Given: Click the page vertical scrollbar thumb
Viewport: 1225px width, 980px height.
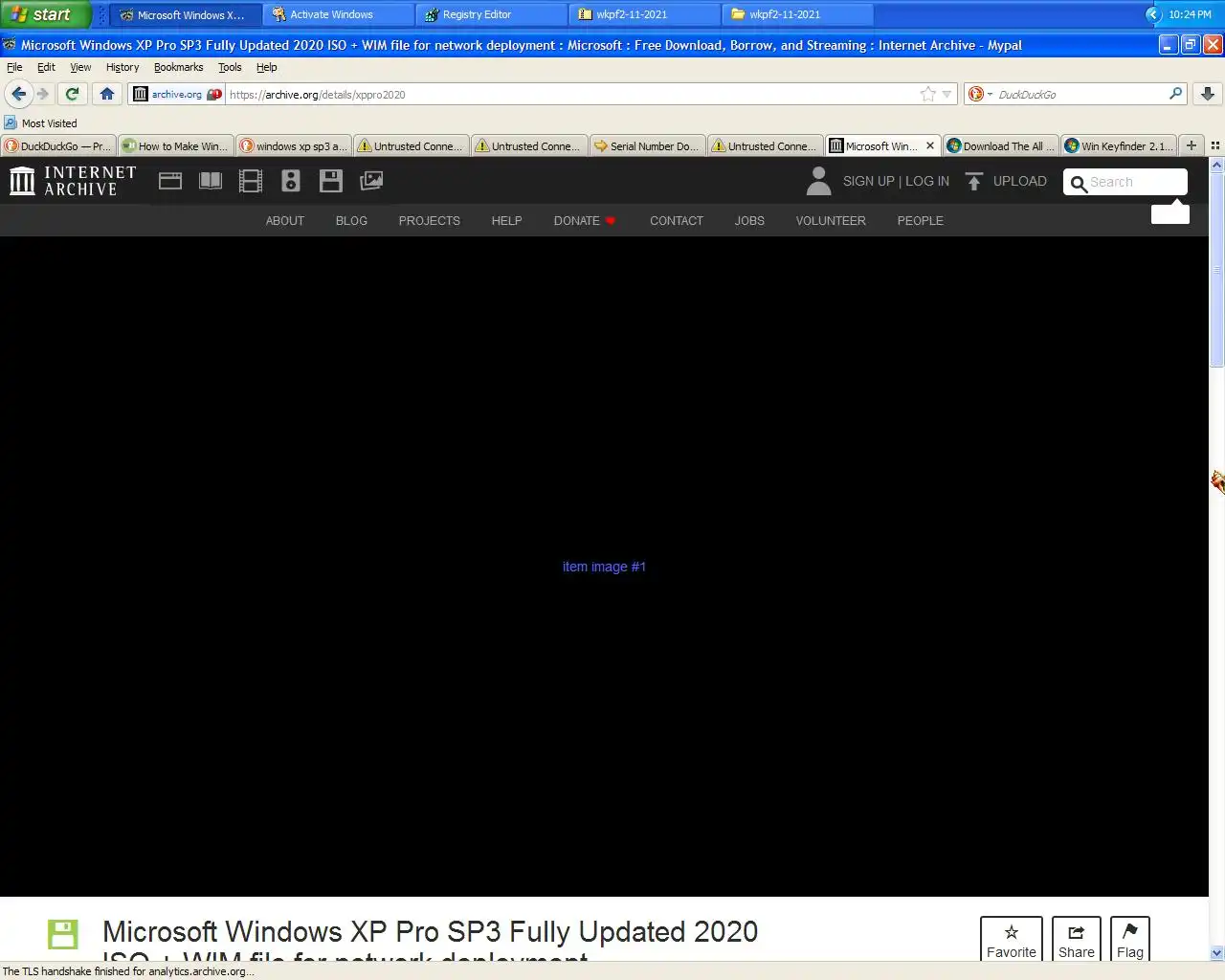Looking at the screenshot, I should [1217, 269].
